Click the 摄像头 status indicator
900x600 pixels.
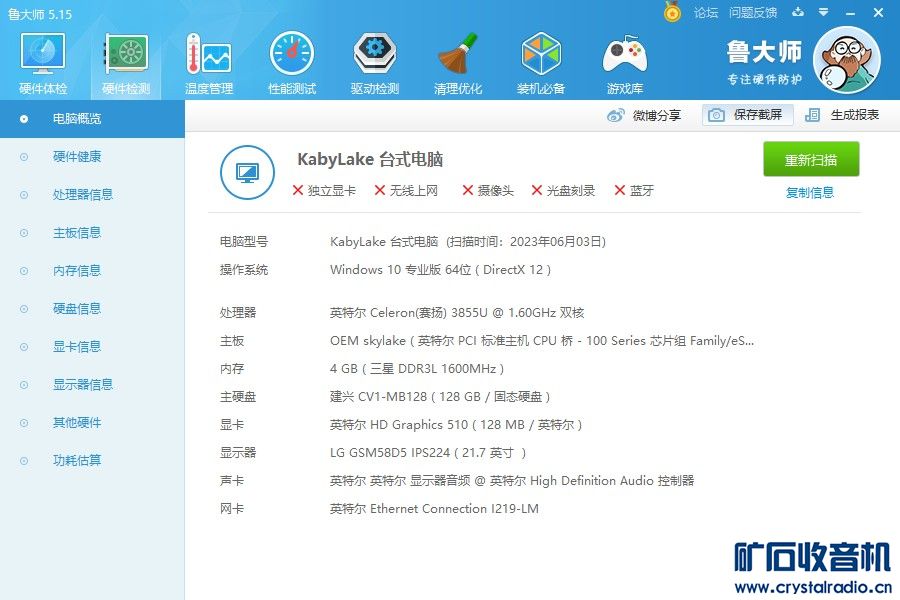488,191
